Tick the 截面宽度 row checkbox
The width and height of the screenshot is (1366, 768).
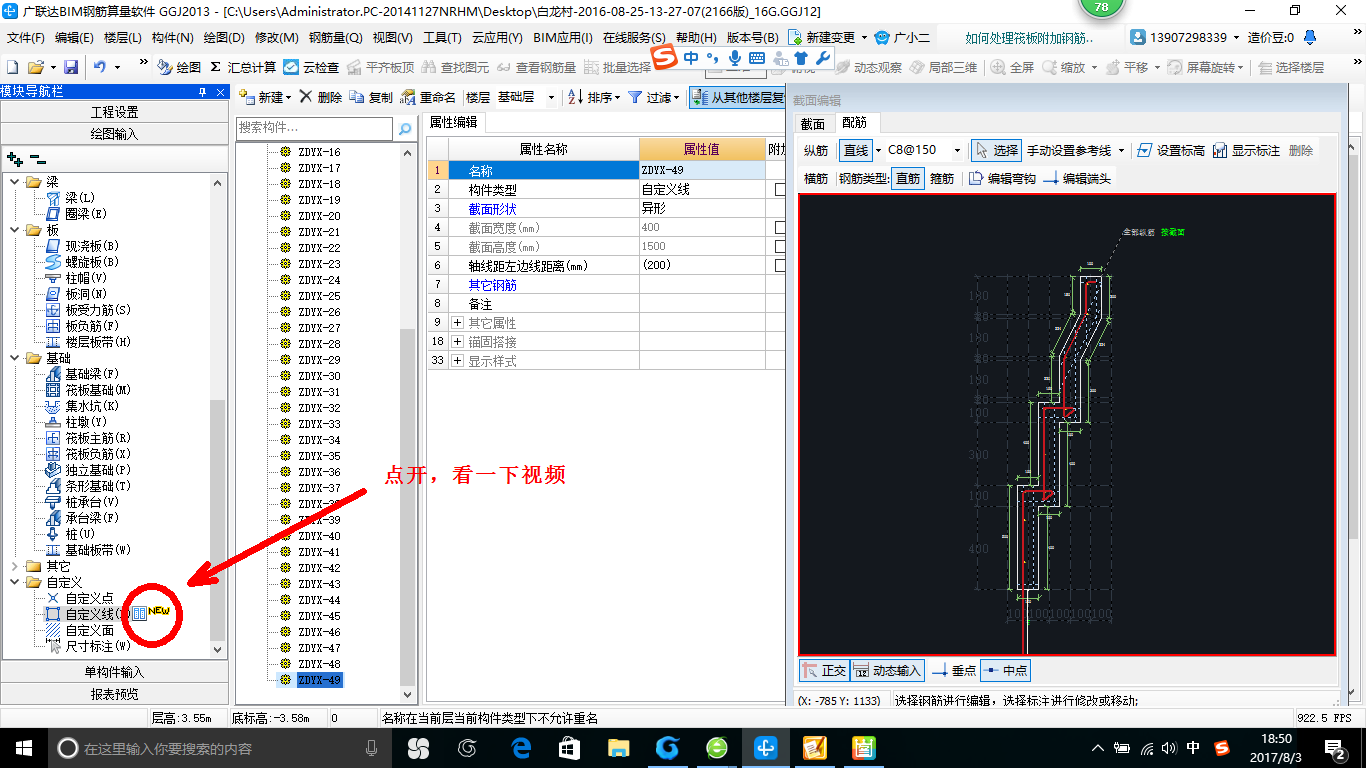click(780, 227)
